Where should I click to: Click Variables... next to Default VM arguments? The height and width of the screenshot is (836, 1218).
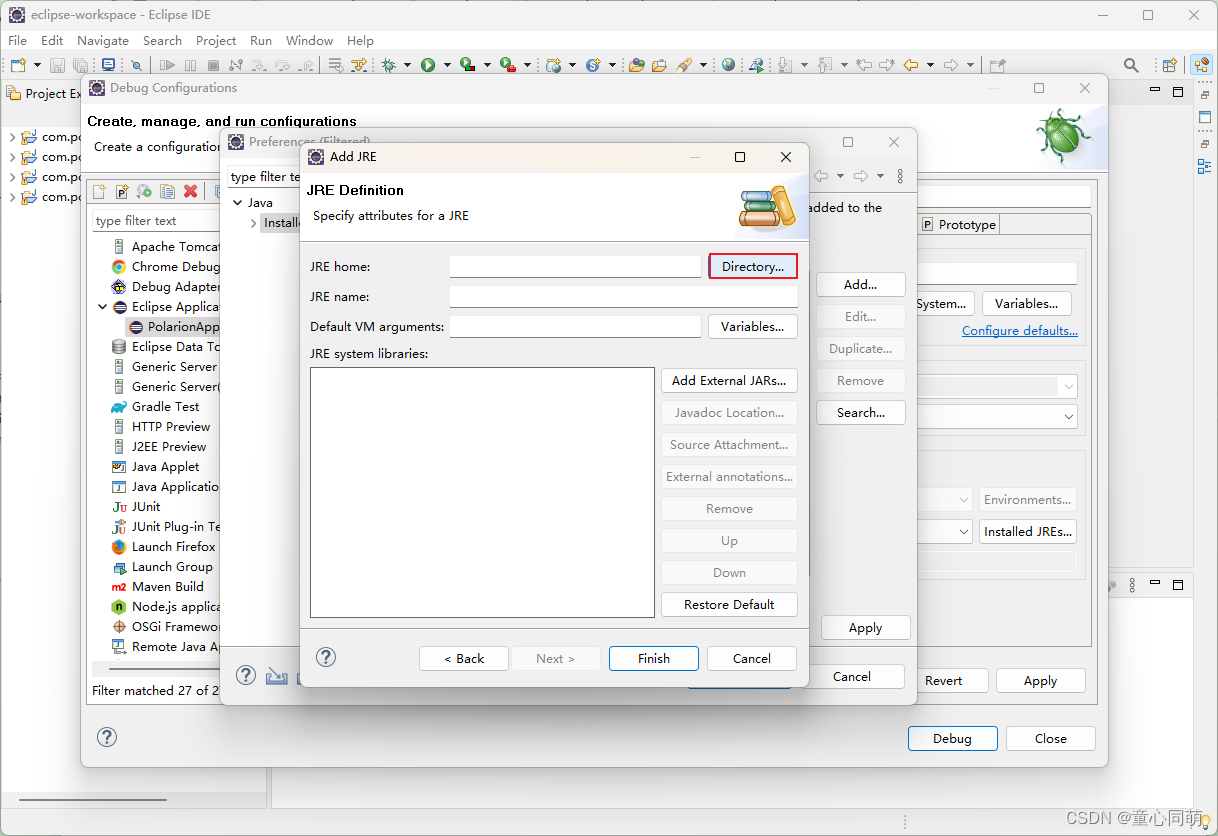coord(753,326)
